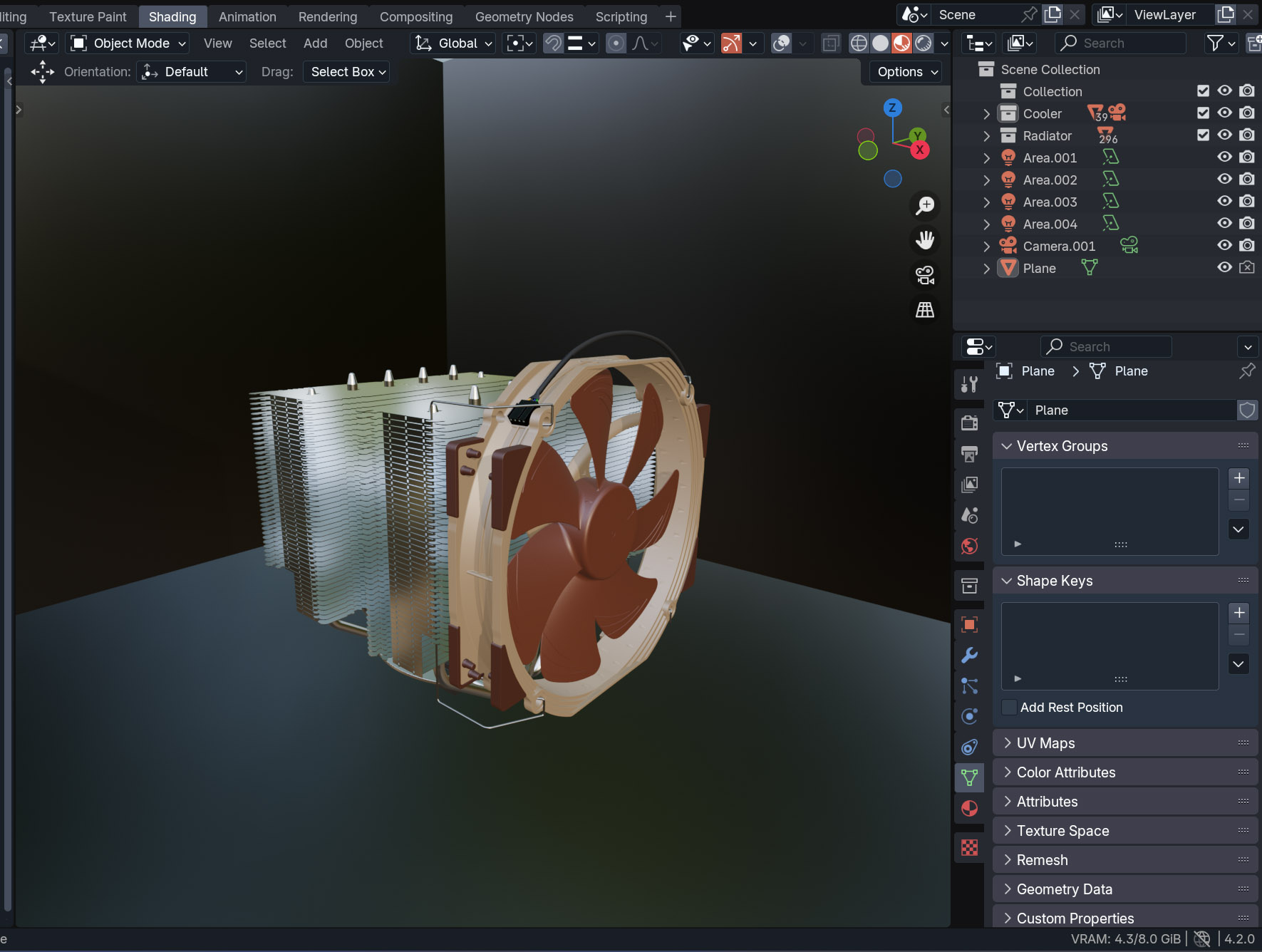Screen dimensions: 1262x952
Task: Click the zoom magnifier in the viewport
Action: (x=925, y=206)
